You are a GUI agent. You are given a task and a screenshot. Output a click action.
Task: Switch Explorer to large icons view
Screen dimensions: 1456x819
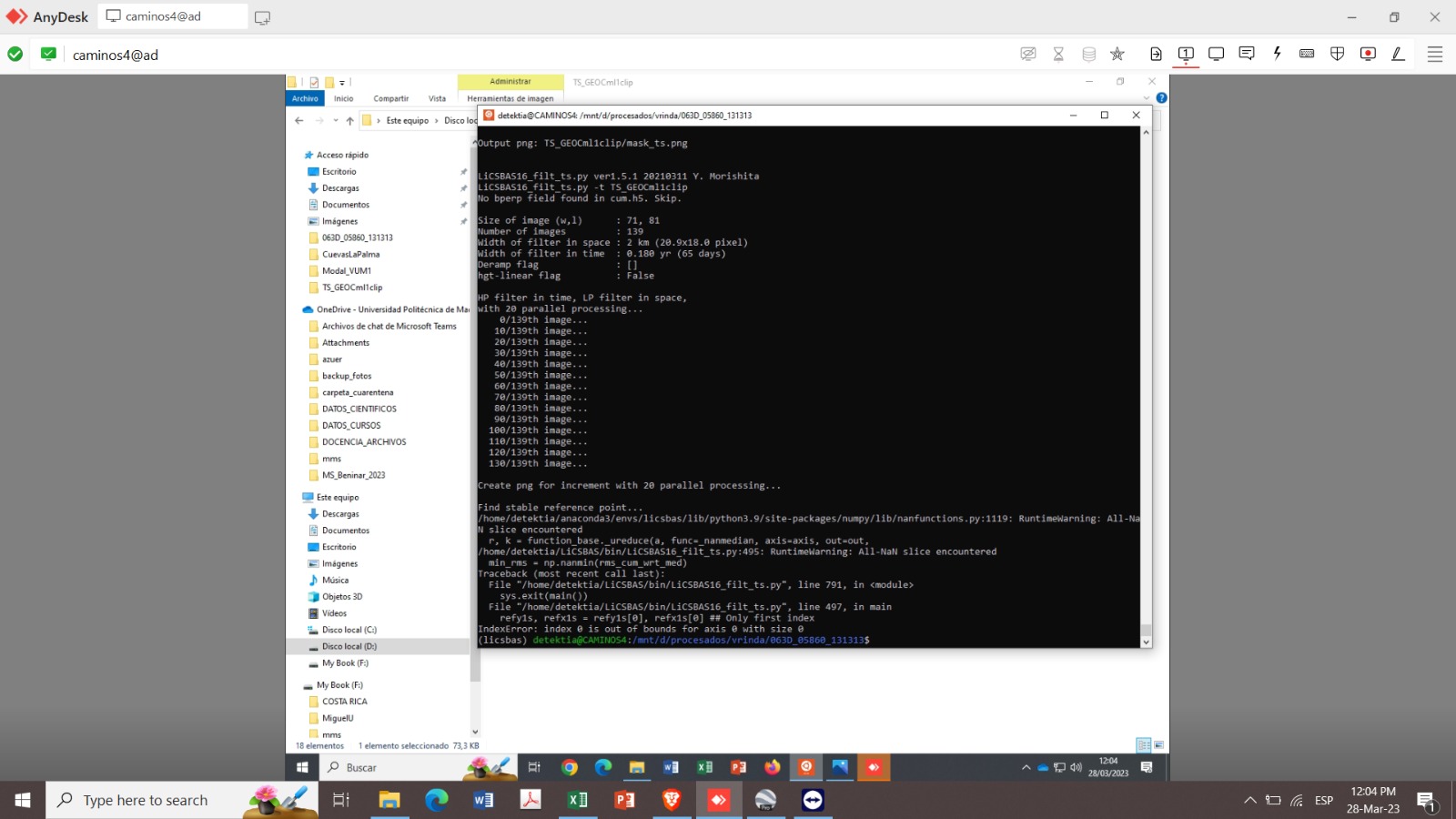coord(1158,745)
